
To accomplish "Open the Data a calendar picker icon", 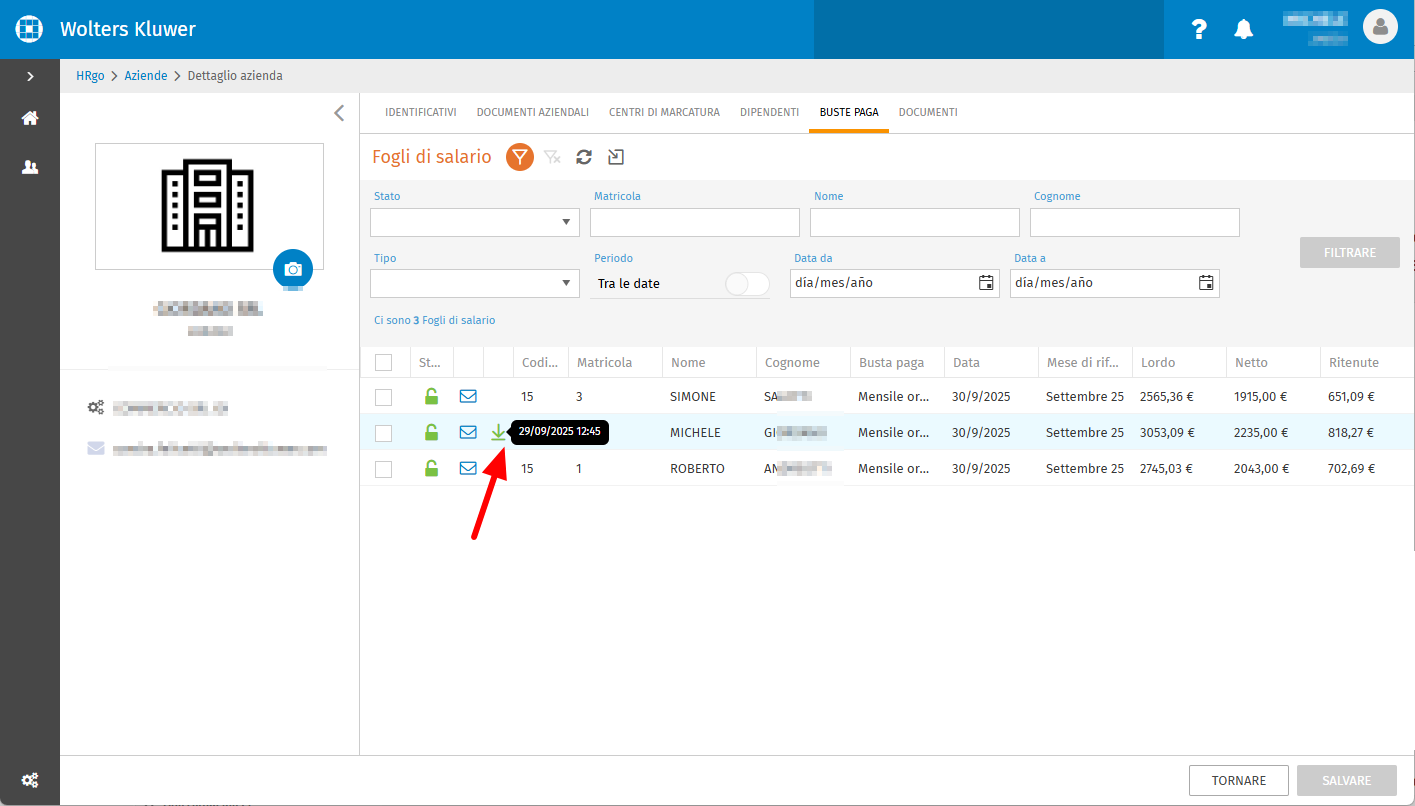I will (1206, 283).
